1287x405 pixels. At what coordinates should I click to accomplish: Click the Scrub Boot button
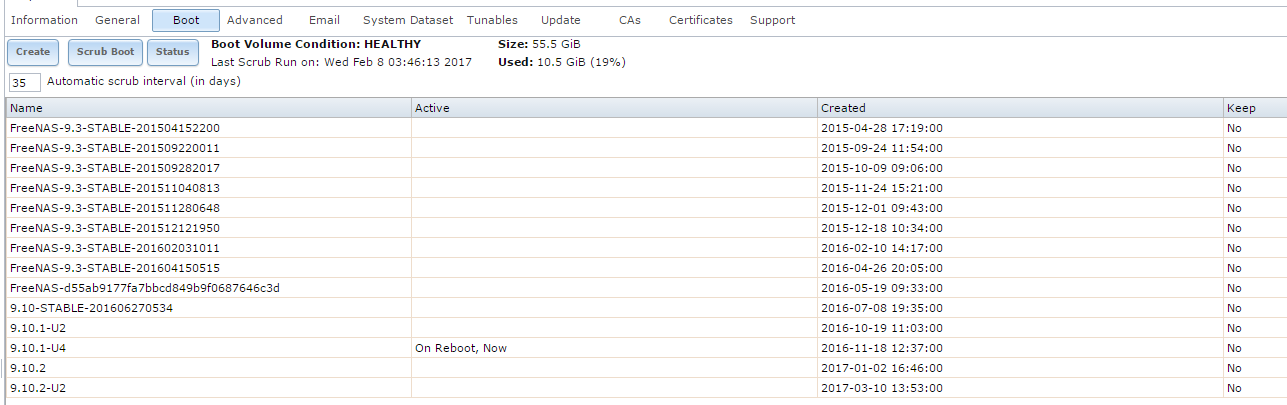pos(106,52)
